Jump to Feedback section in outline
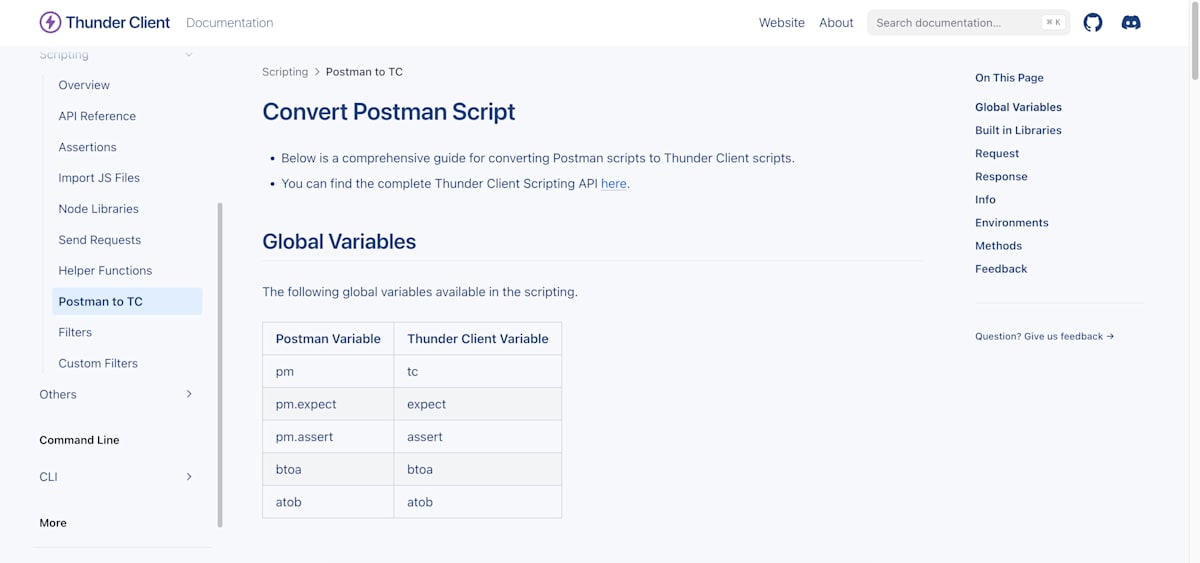Image resolution: width=1200 pixels, height=563 pixels. (1001, 268)
